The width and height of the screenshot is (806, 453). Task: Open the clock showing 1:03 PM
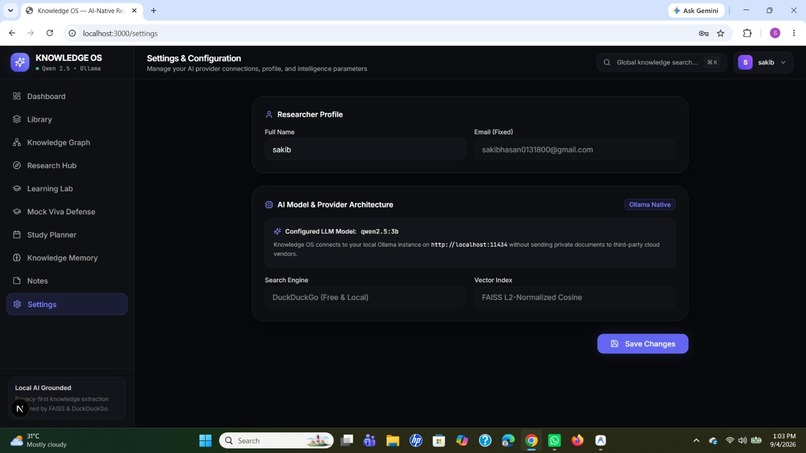[x=782, y=441]
